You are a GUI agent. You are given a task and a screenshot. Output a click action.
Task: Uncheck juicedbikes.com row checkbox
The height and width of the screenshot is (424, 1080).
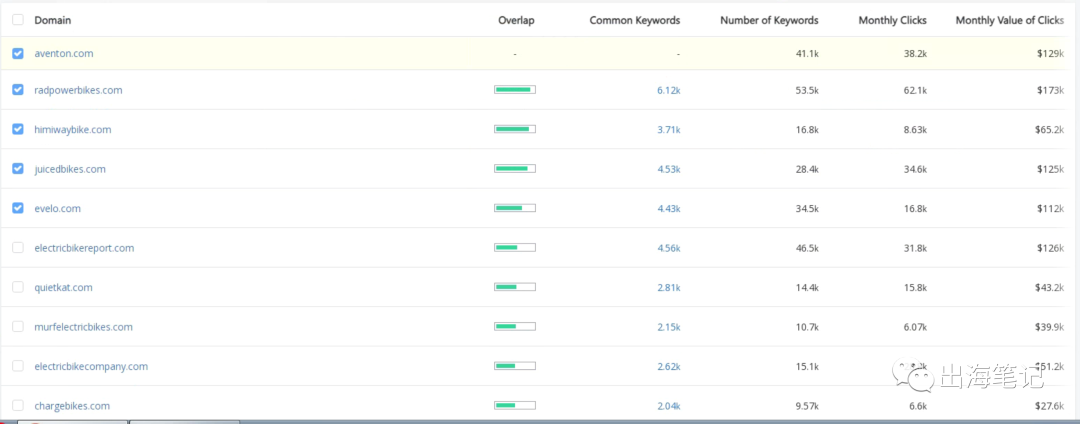tap(18, 169)
